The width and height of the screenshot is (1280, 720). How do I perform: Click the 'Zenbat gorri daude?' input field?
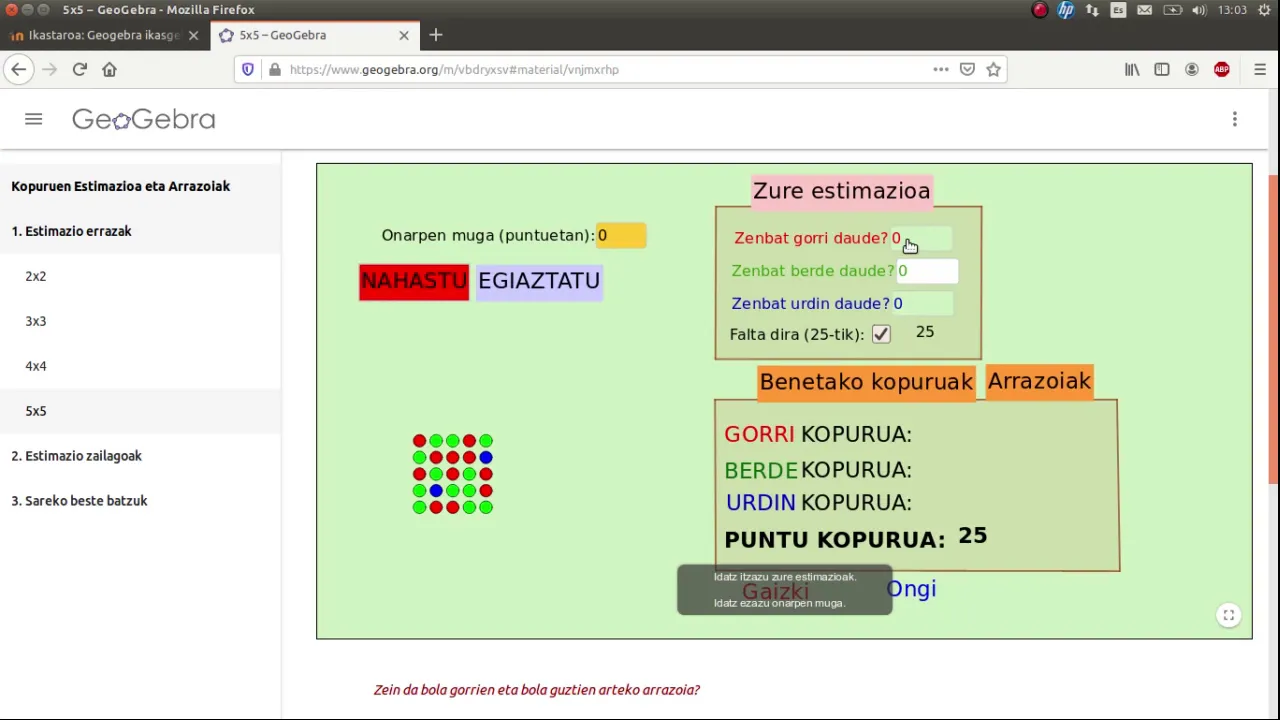(x=921, y=239)
